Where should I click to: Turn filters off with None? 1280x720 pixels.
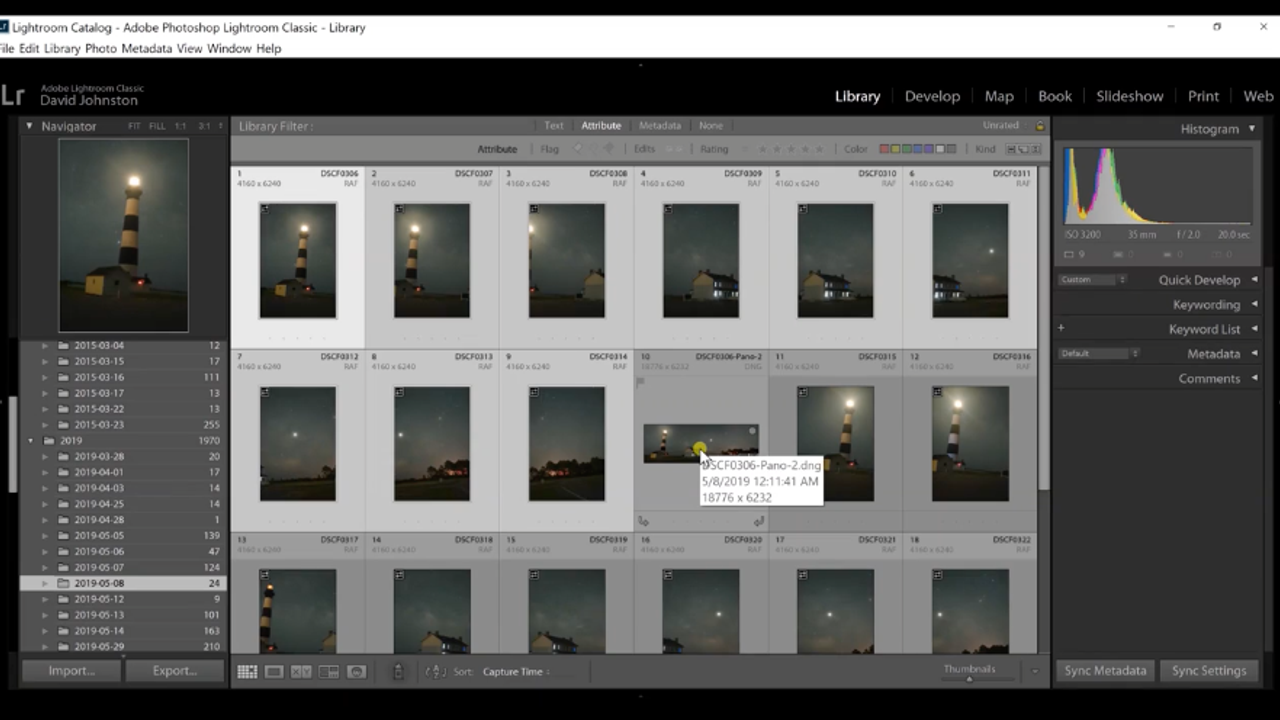coord(711,126)
